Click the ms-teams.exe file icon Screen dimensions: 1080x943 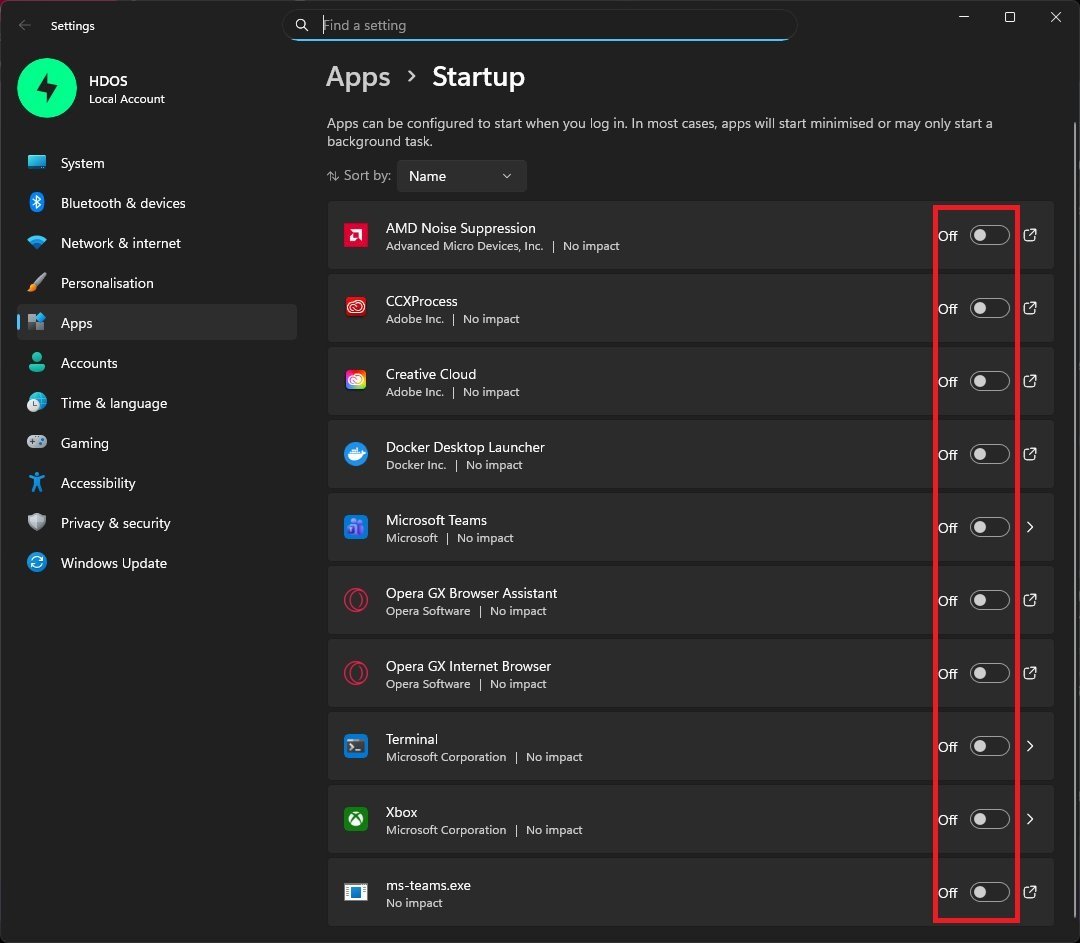[355, 893]
